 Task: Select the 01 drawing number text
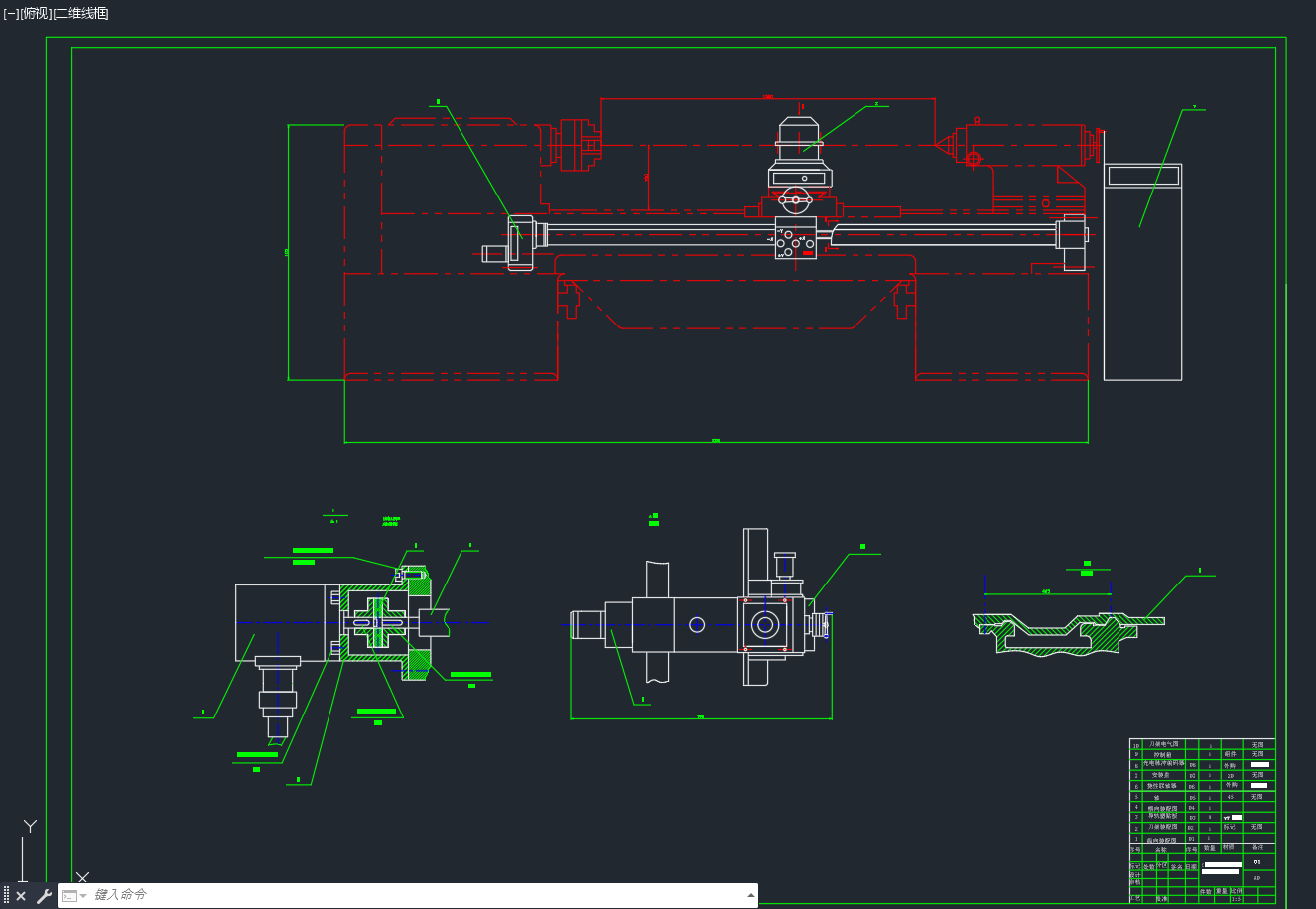1257,862
